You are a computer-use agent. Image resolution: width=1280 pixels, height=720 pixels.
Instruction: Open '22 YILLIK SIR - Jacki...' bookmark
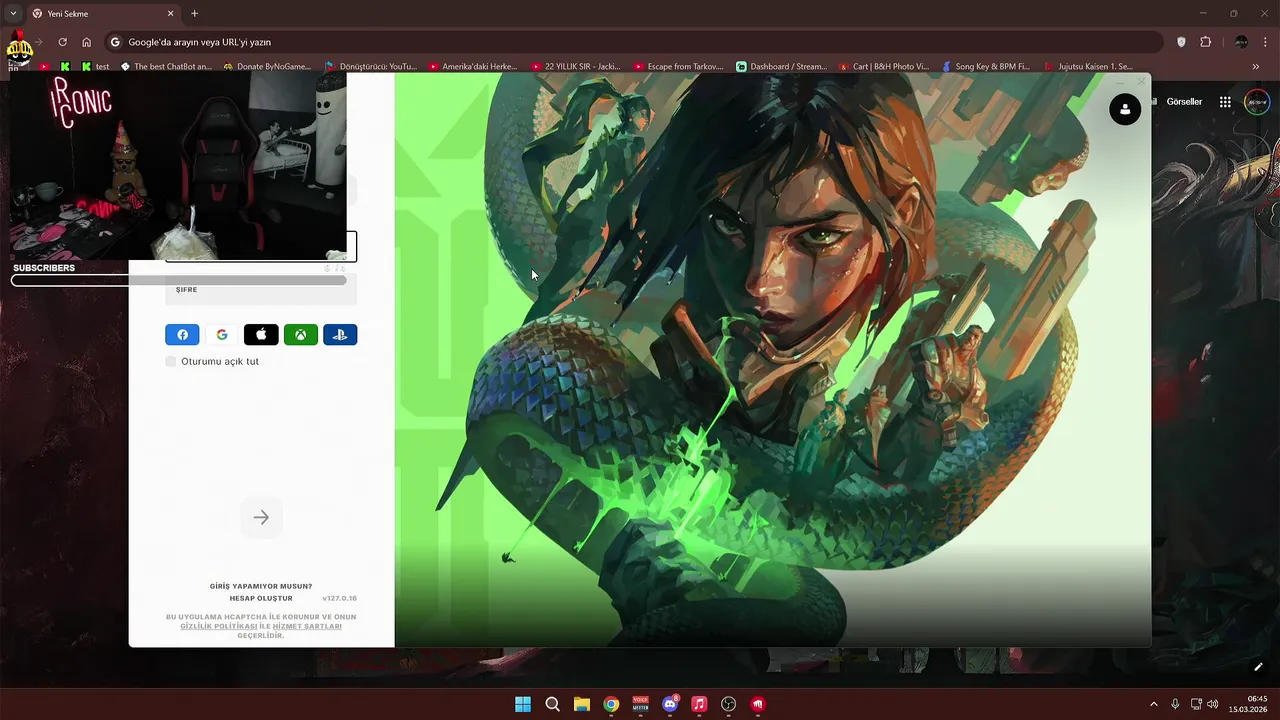pos(576,67)
